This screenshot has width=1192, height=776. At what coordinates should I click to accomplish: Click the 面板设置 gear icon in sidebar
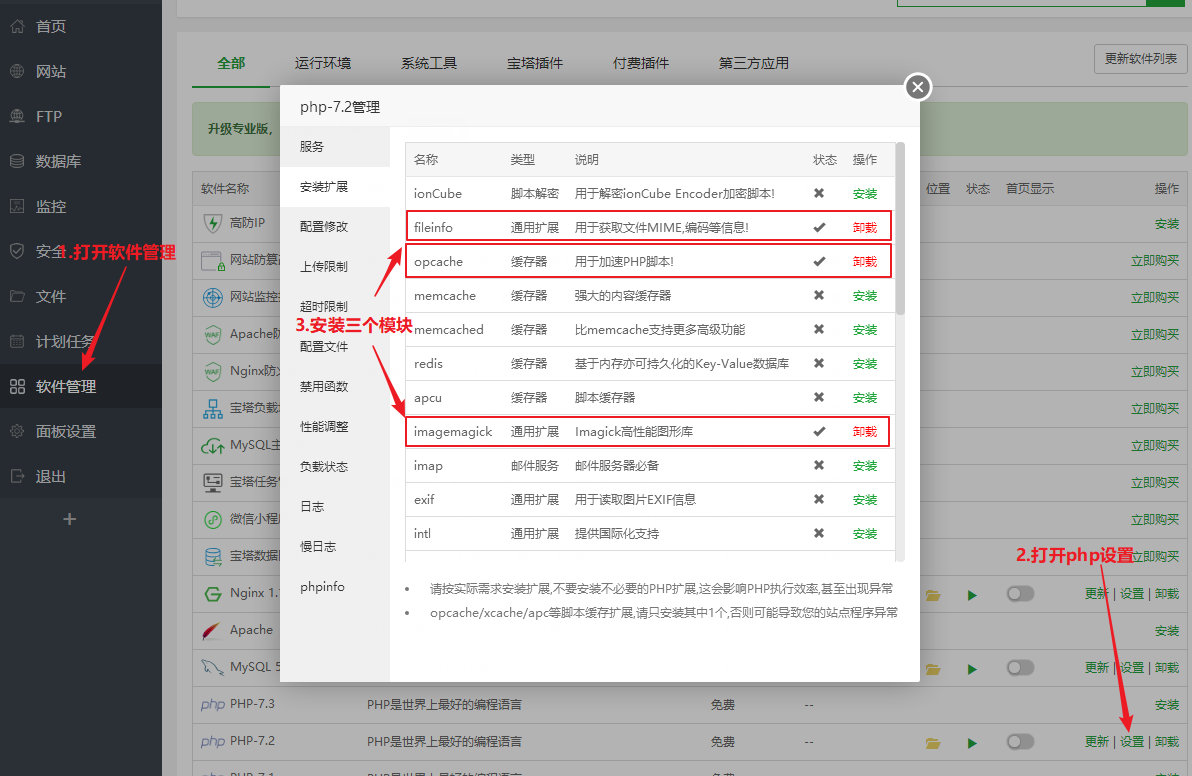tap(17, 431)
